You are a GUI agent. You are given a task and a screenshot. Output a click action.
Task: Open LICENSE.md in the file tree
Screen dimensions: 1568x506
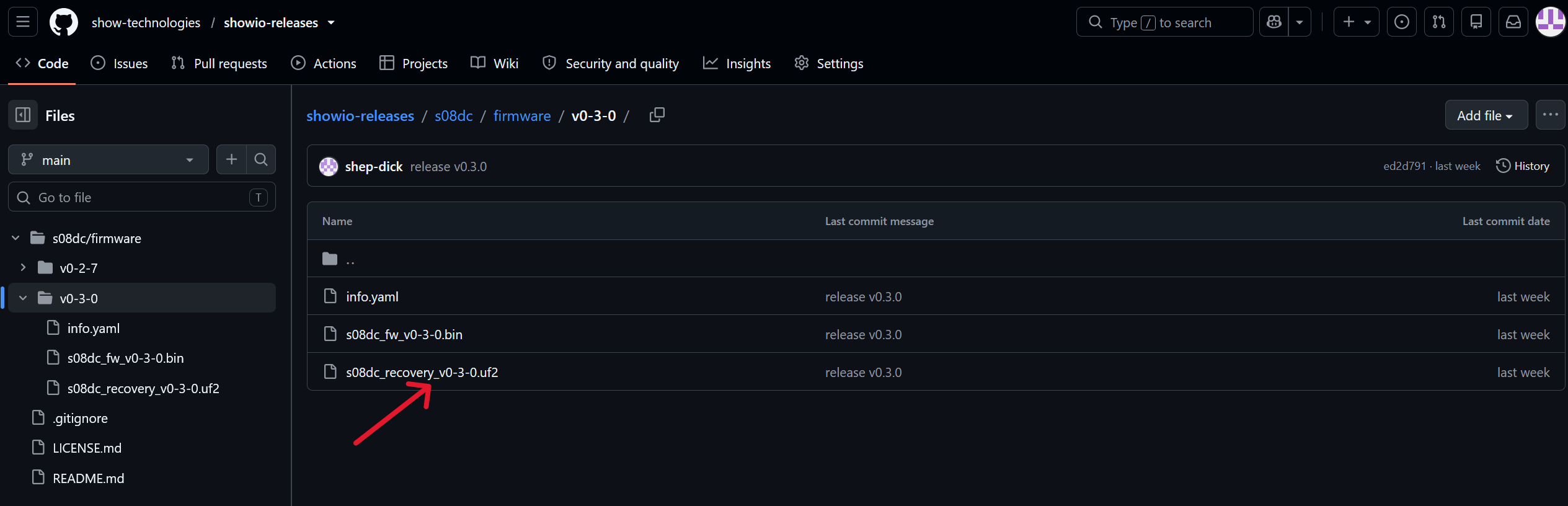87,448
